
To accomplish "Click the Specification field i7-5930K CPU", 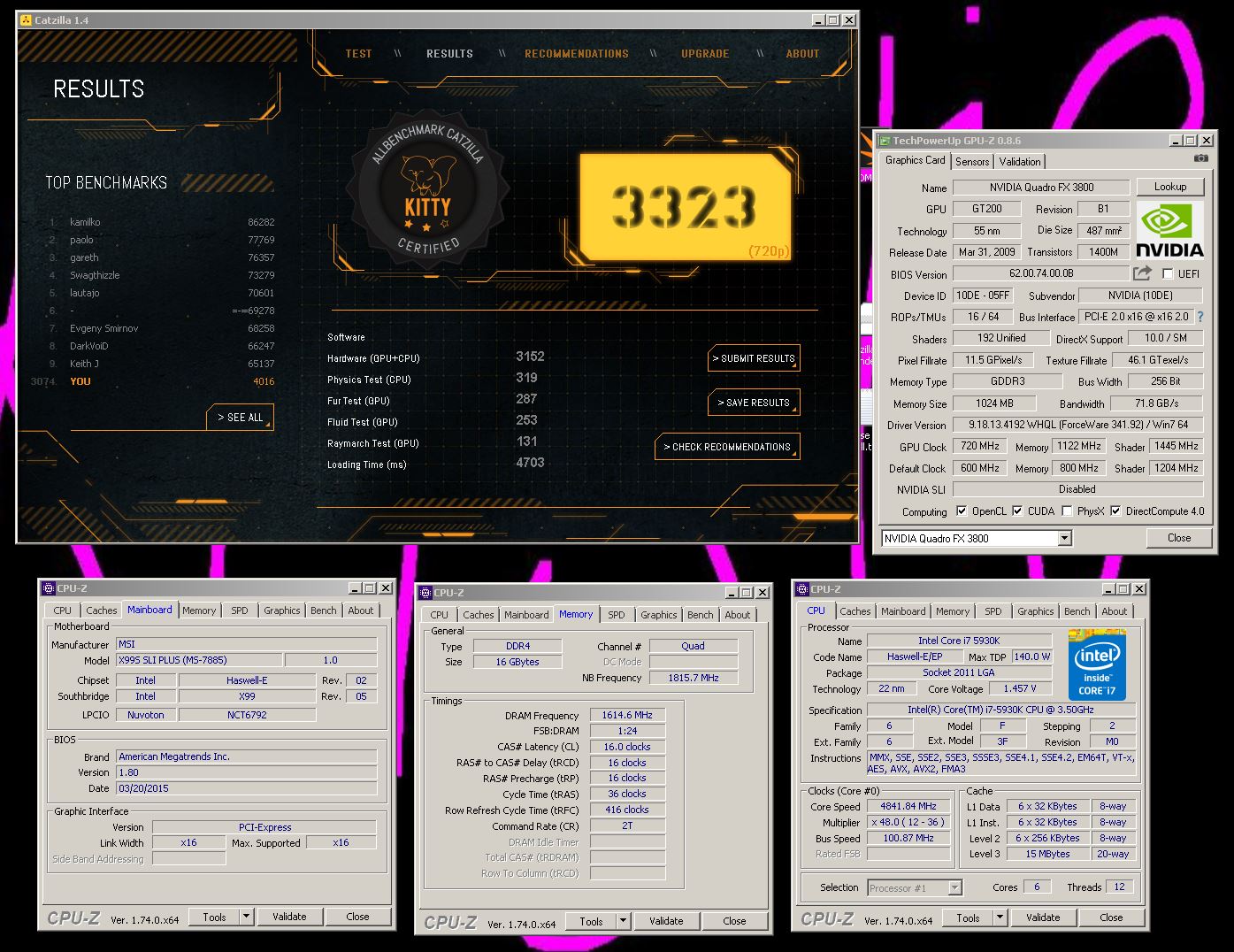I will (1000, 710).
